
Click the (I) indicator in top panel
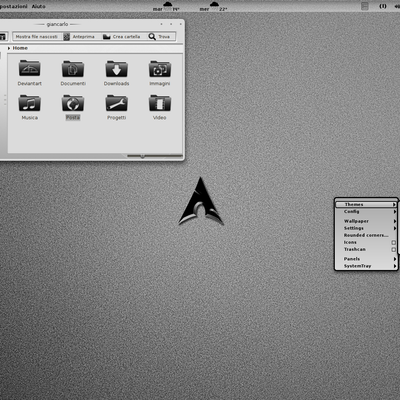tap(383, 6)
